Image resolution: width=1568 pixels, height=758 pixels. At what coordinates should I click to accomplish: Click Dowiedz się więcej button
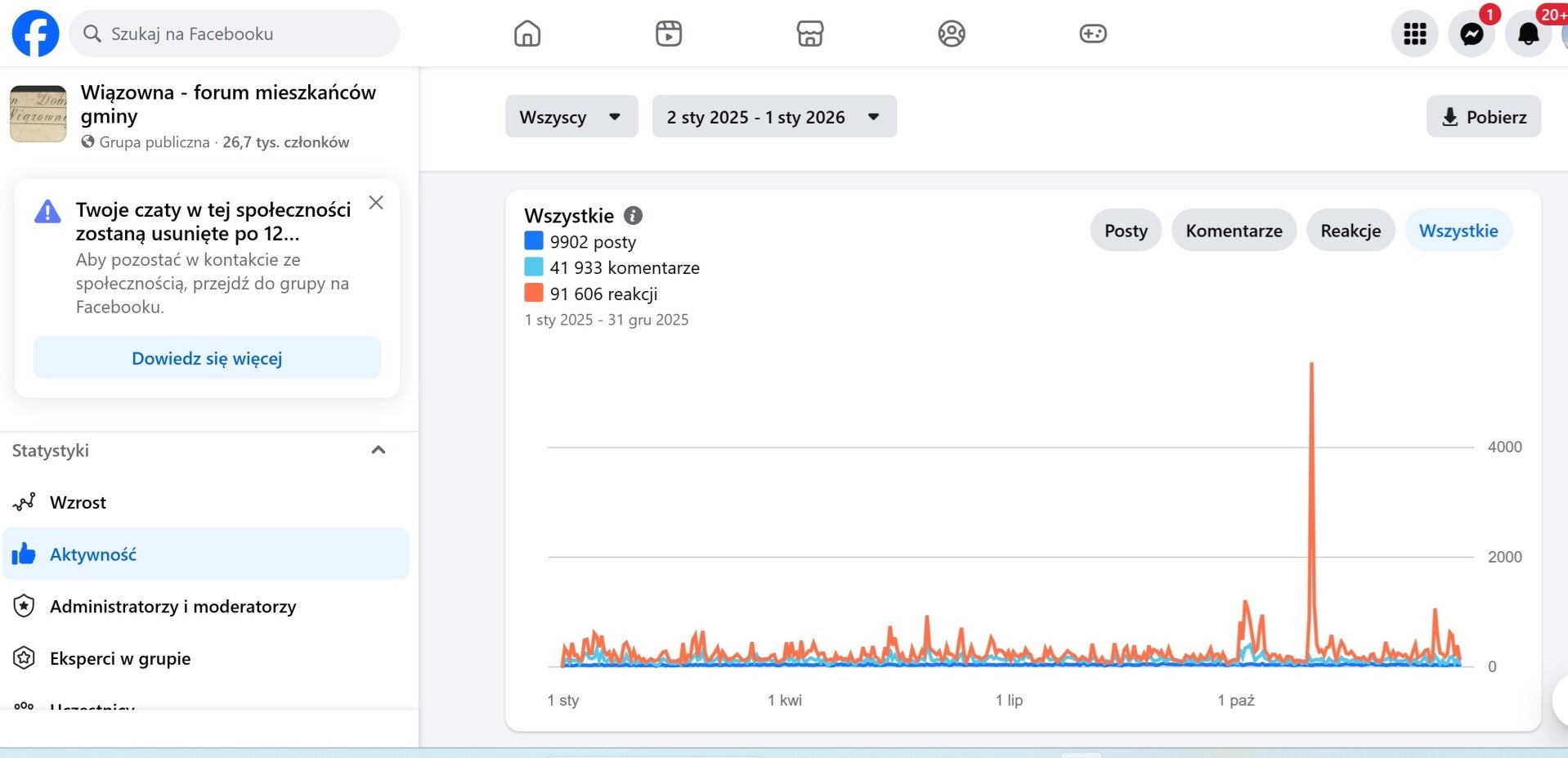point(207,358)
